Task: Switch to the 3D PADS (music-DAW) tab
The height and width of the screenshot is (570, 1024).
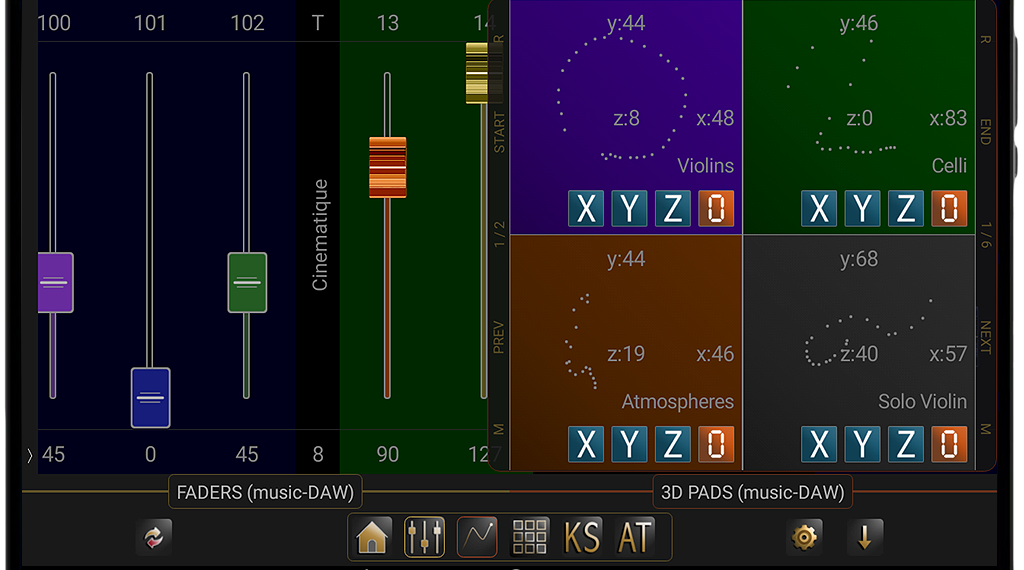Action: [752, 492]
